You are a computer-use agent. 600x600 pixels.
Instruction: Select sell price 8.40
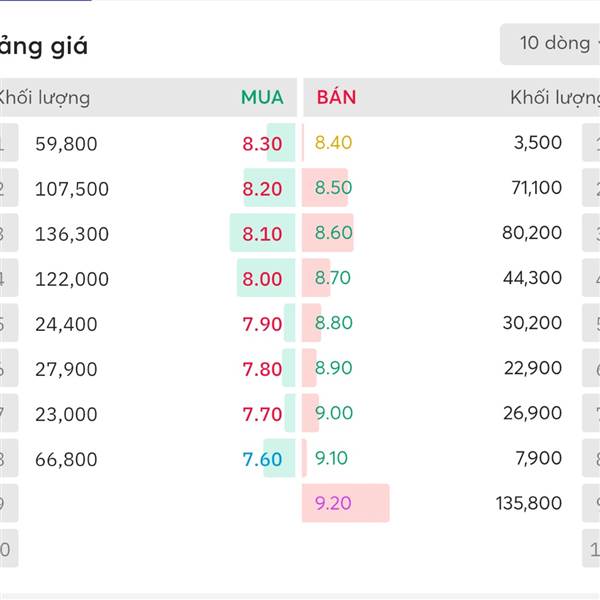[333, 142]
